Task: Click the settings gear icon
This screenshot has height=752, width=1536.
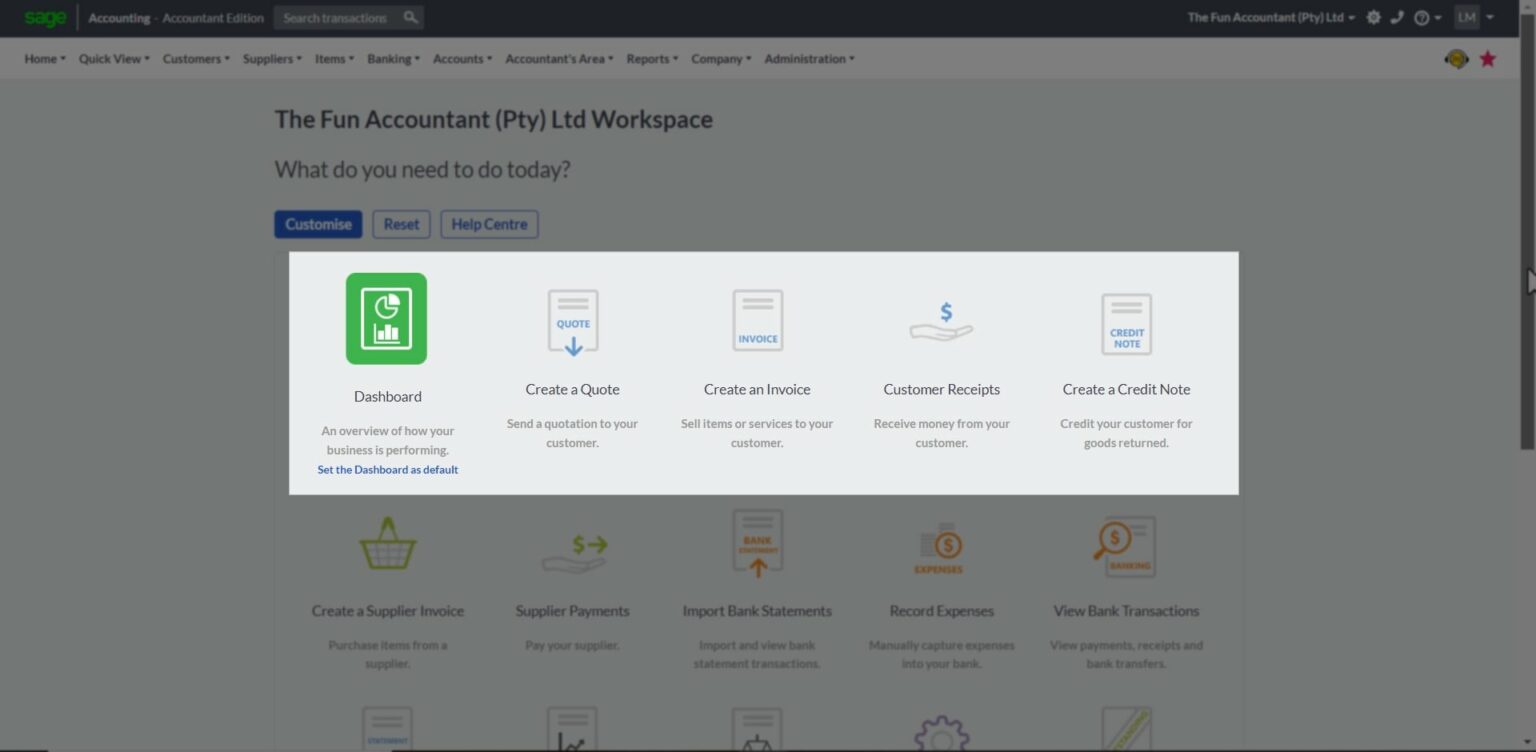Action: pos(1373,17)
